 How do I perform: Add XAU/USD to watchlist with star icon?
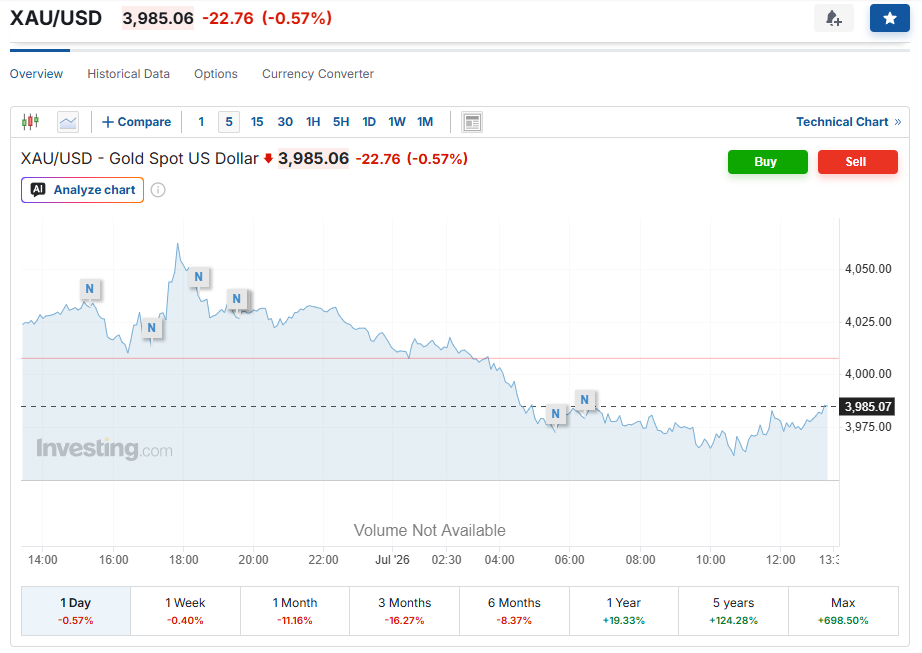[890, 18]
